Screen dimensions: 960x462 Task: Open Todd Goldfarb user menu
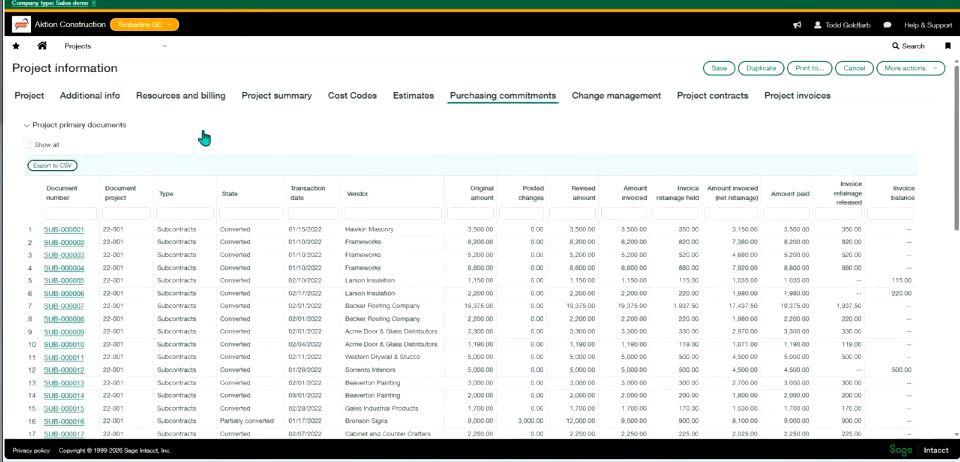coord(842,25)
